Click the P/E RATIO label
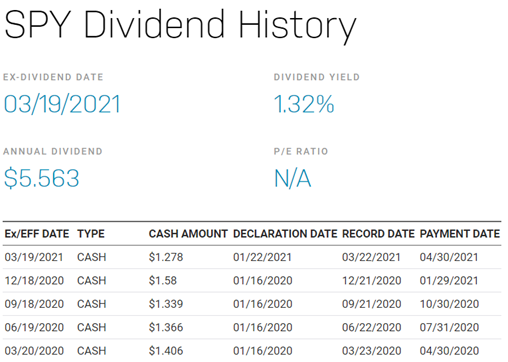Viewport: 508px width, 362px height. click(301, 151)
